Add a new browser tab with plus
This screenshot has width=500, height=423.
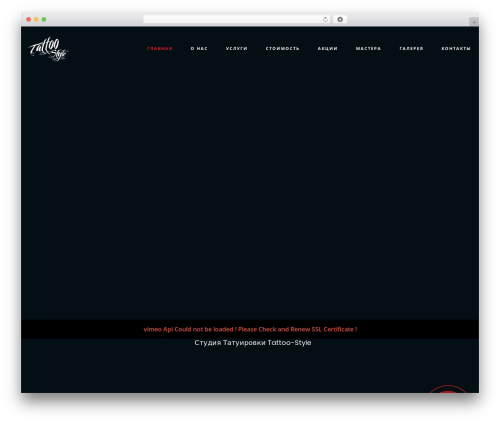click(474, 22)
